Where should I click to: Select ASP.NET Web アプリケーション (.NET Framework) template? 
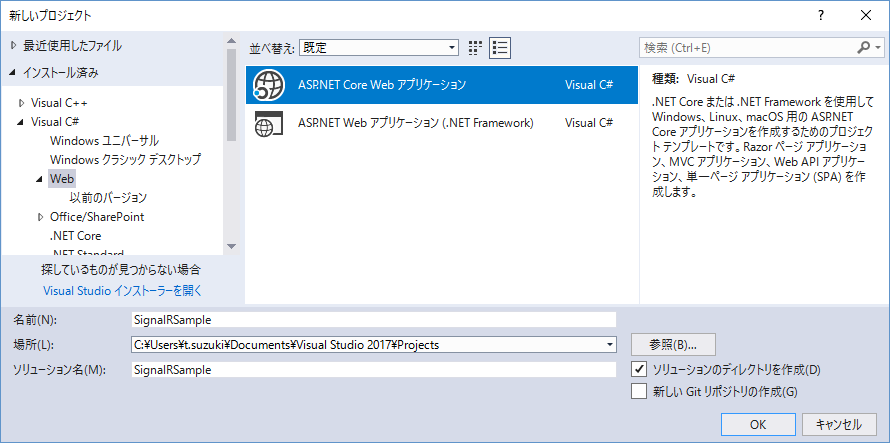click(442, 123)
